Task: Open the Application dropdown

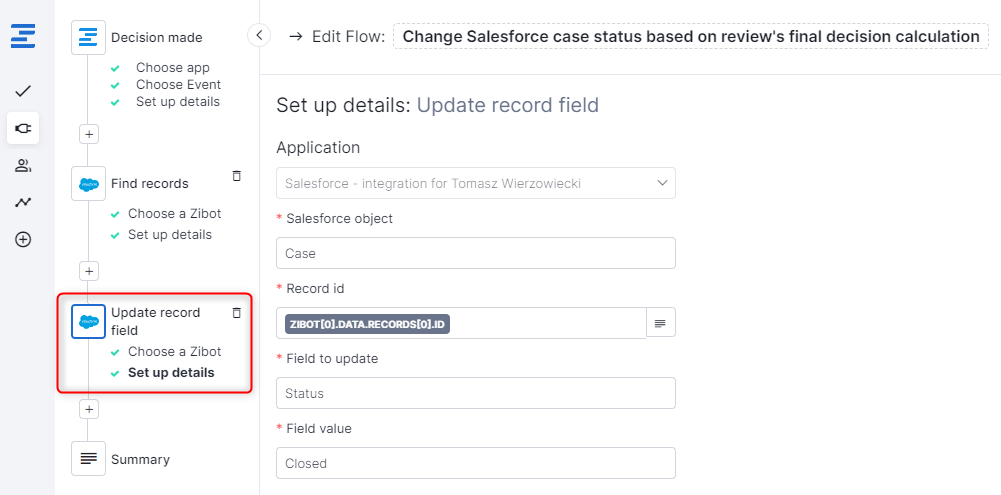Action: tap(475, 183)
